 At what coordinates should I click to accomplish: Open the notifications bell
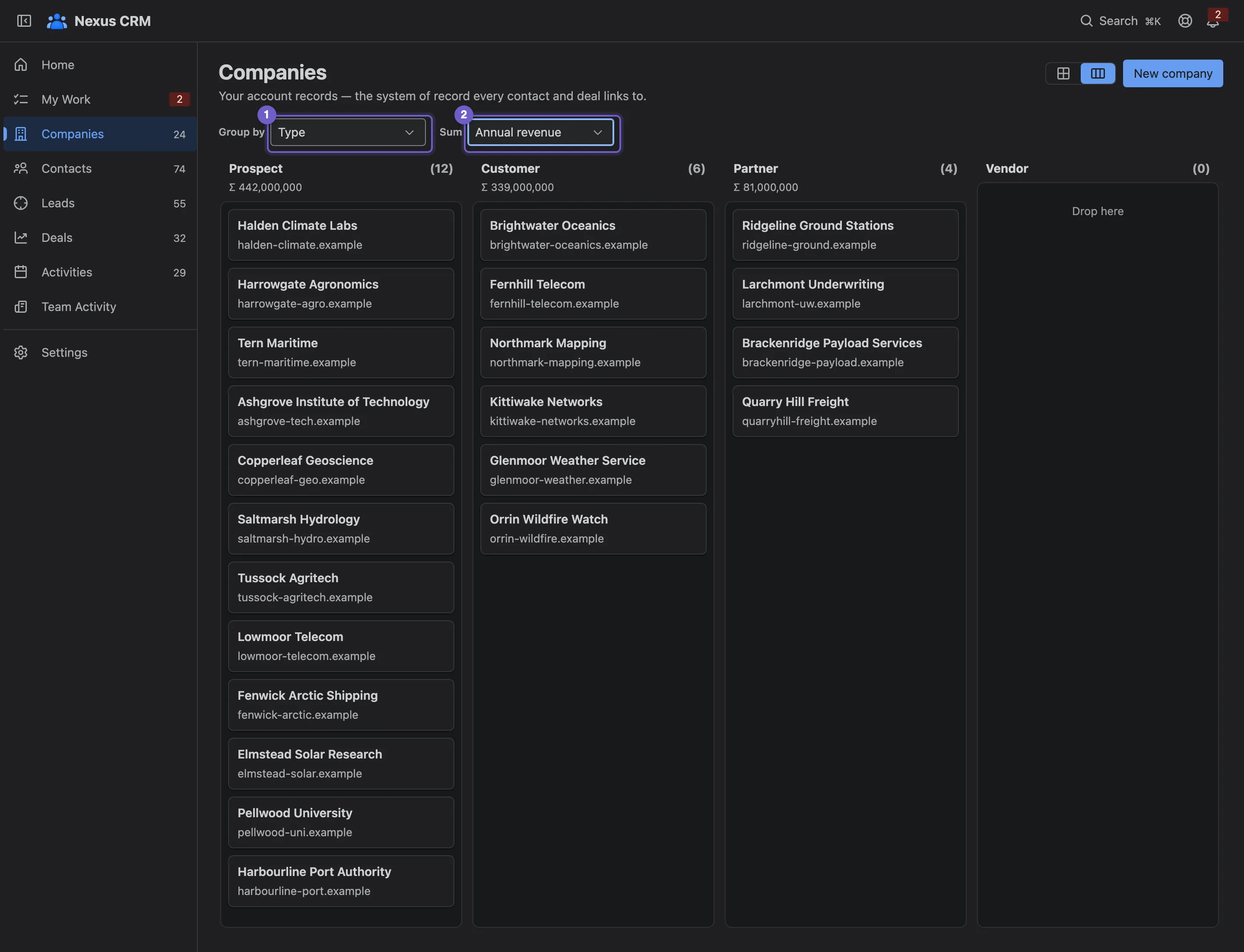(x=1213, y=22)
